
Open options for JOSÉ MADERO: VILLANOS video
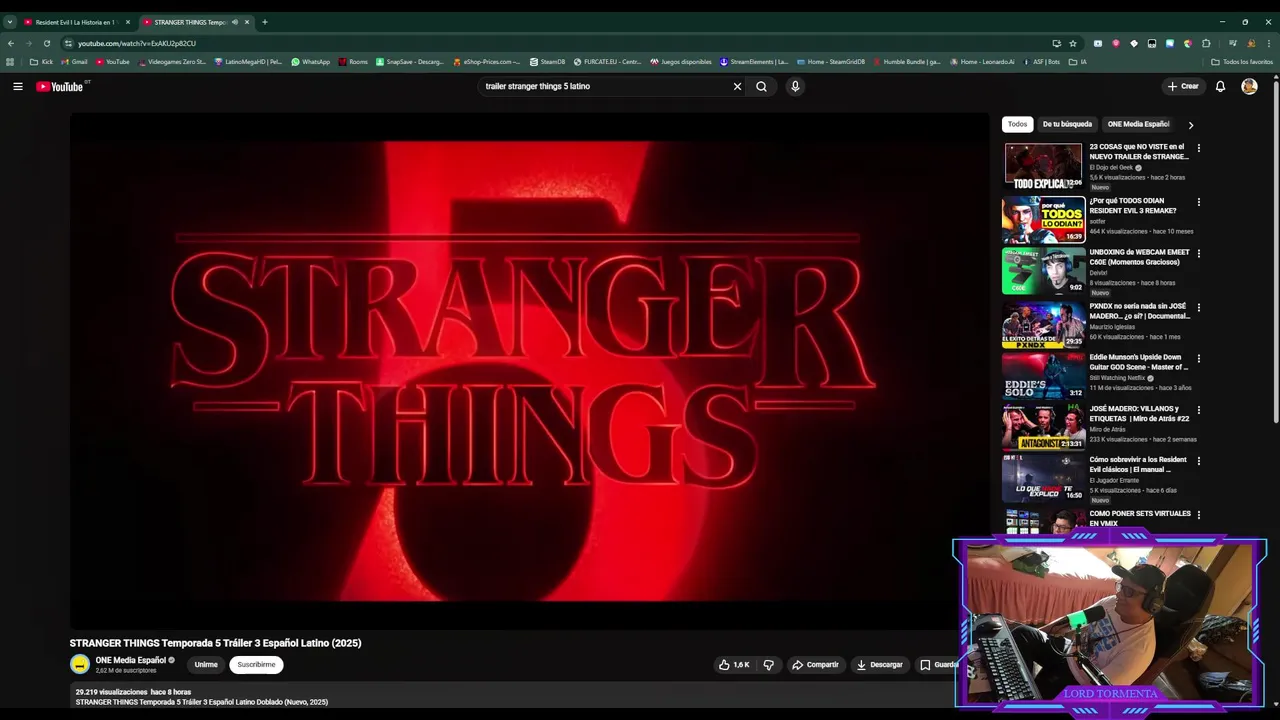pos(1198,410)
